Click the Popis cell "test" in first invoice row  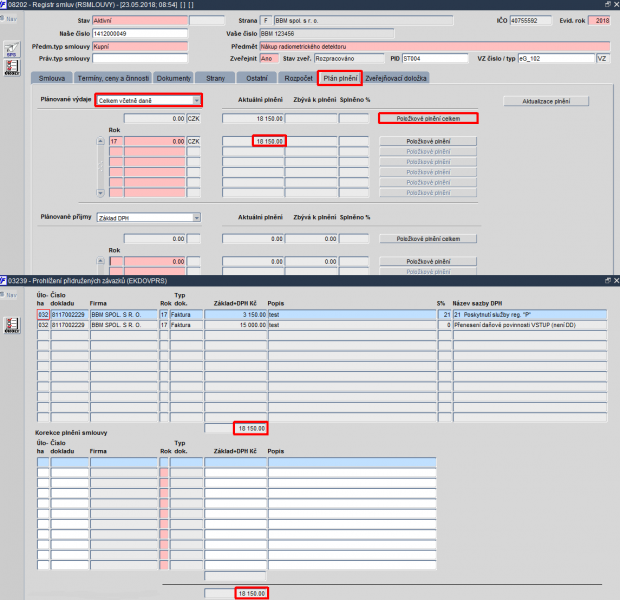click(352, 315)
